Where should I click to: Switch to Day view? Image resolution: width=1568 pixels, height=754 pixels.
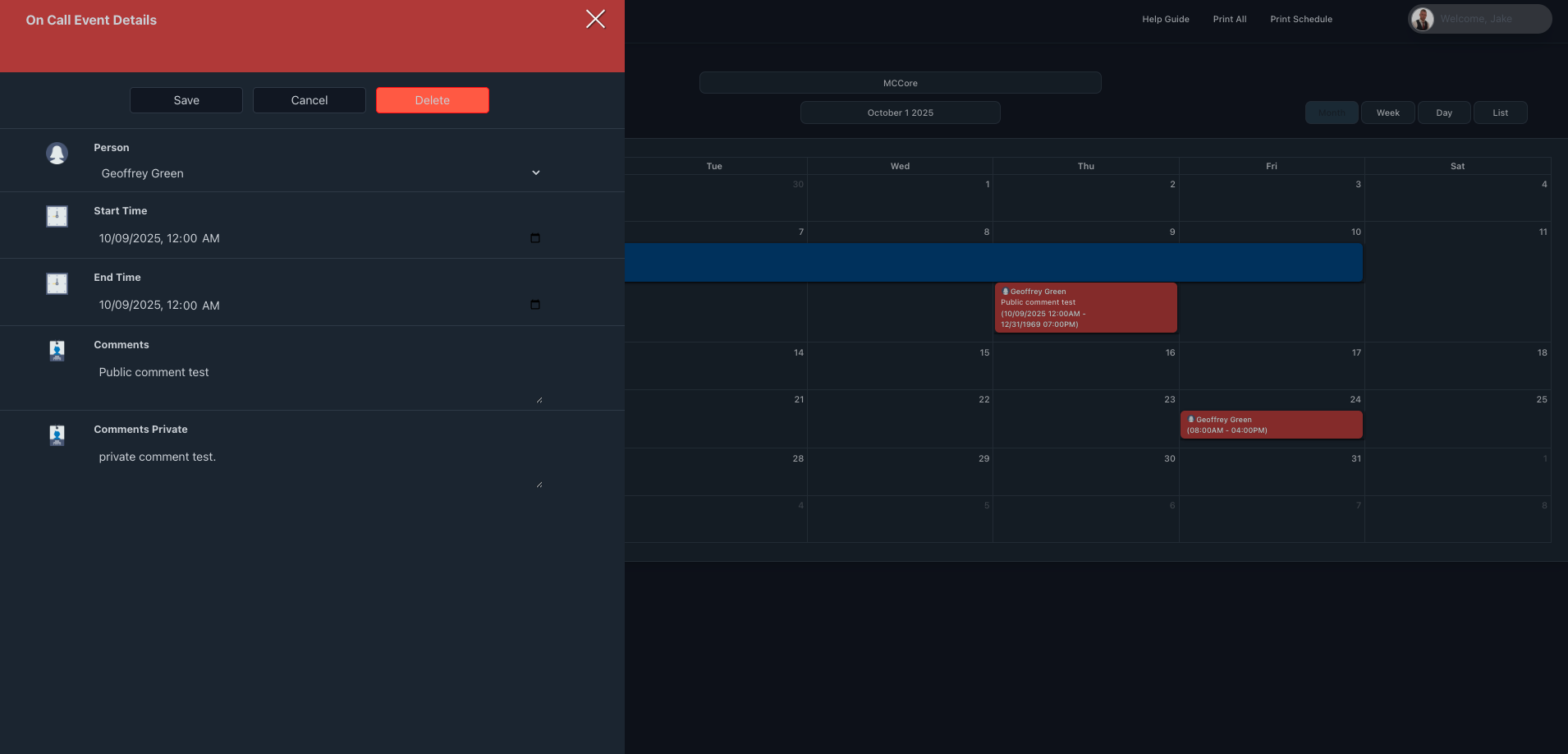click(1443, 113)
